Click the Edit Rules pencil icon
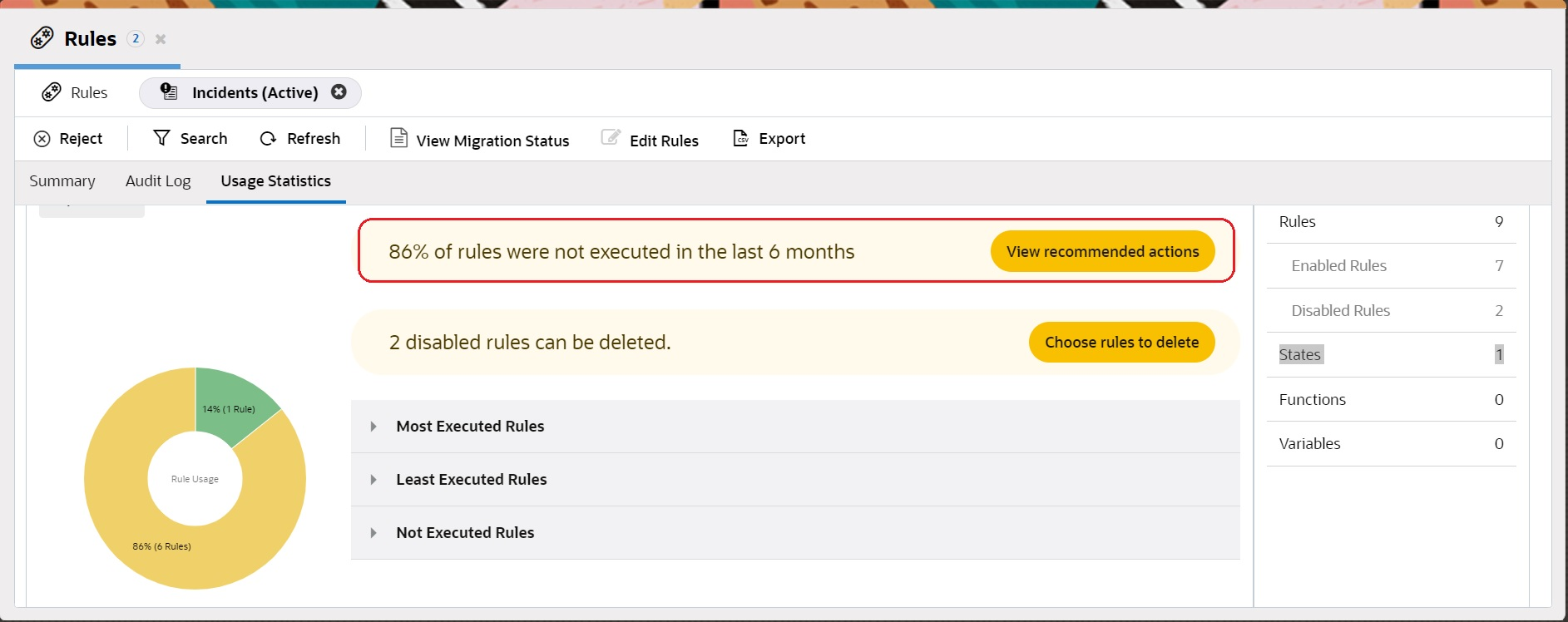1568x622 pixels. [x=611, y=138]
